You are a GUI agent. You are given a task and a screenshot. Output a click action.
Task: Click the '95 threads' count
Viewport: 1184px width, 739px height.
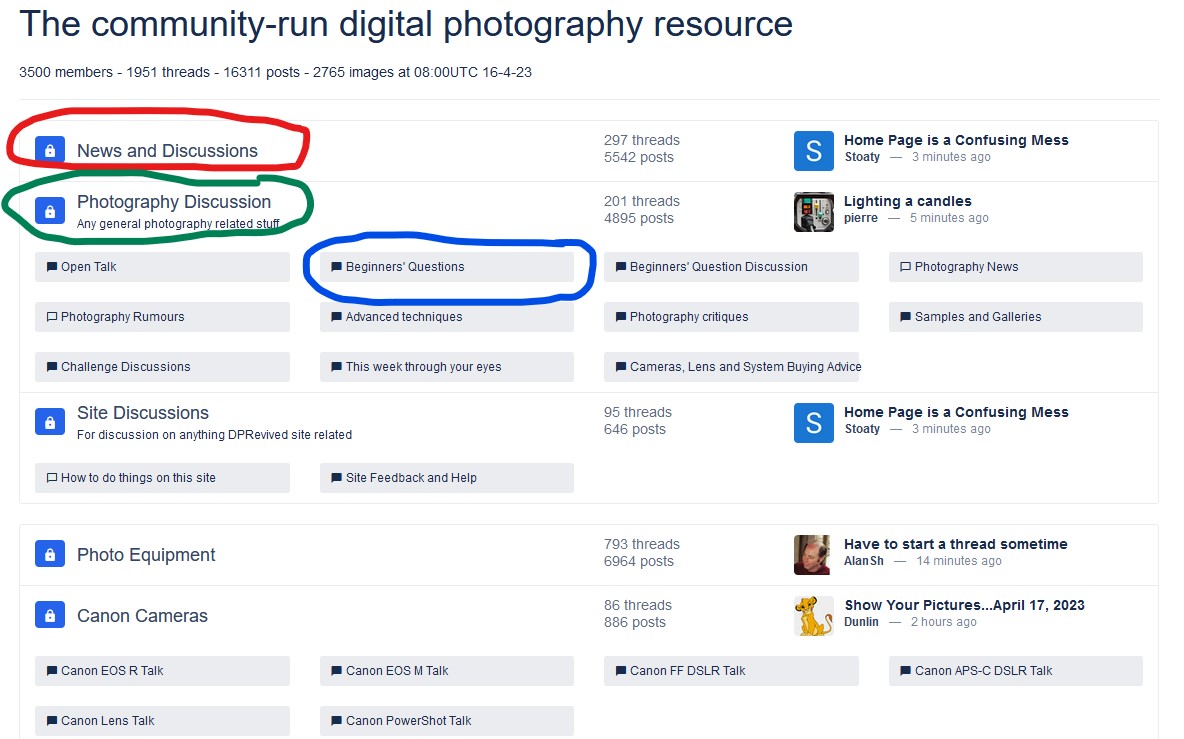(638, 412)
